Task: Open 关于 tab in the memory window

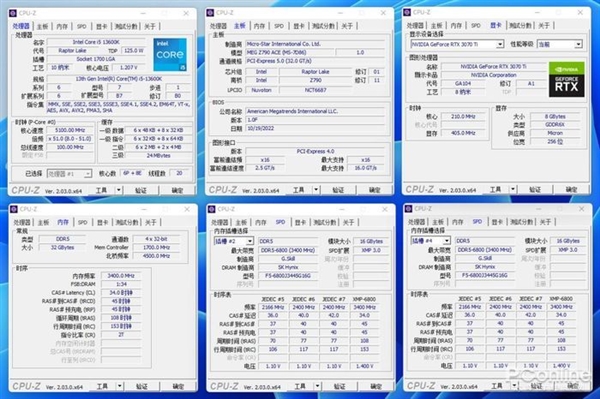Action: pyautogui.click(x=150, y=222)
